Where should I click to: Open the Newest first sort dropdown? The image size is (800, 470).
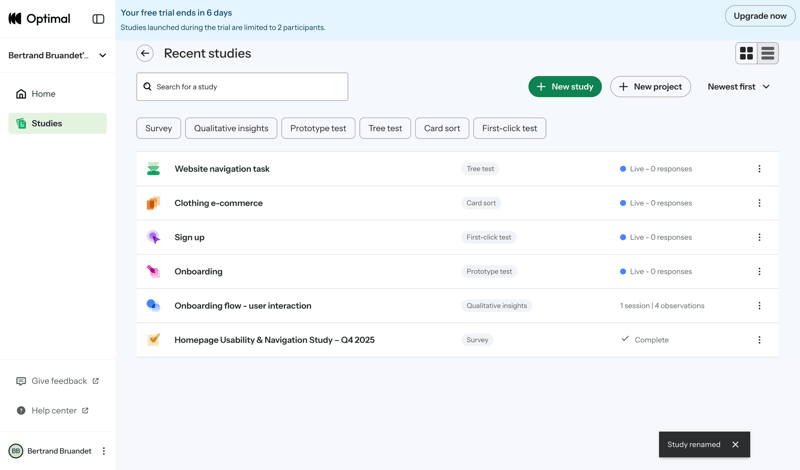pos(738,87)
